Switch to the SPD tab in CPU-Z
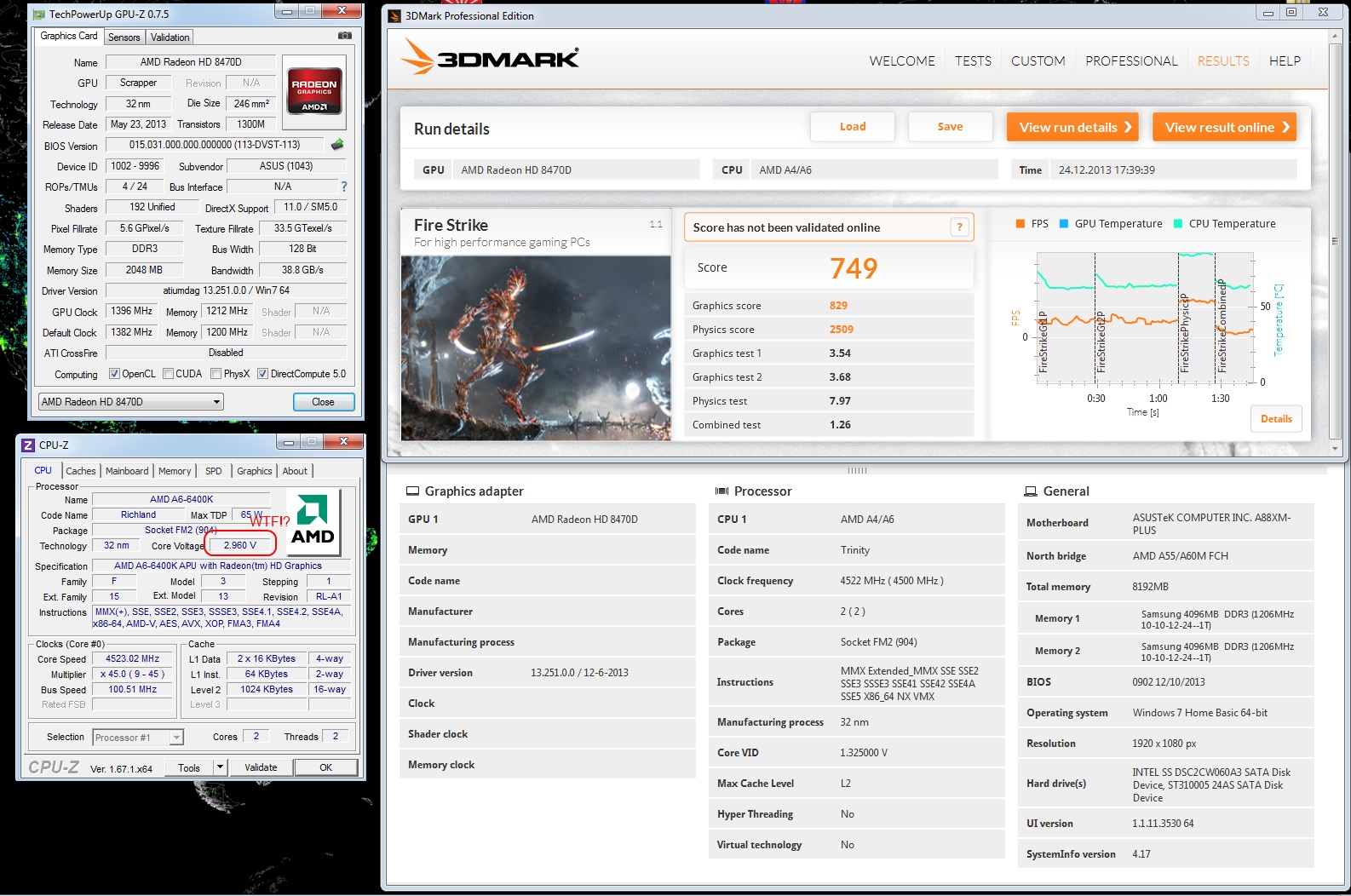 point(214,471)
